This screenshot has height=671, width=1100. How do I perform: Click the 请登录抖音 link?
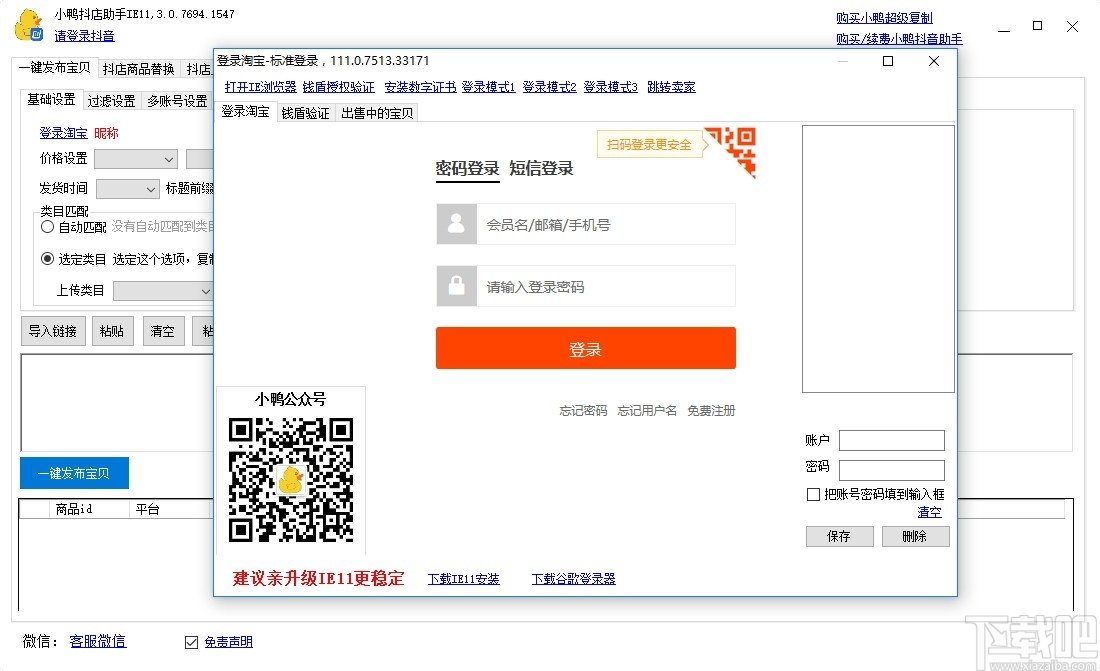[84, 36]
